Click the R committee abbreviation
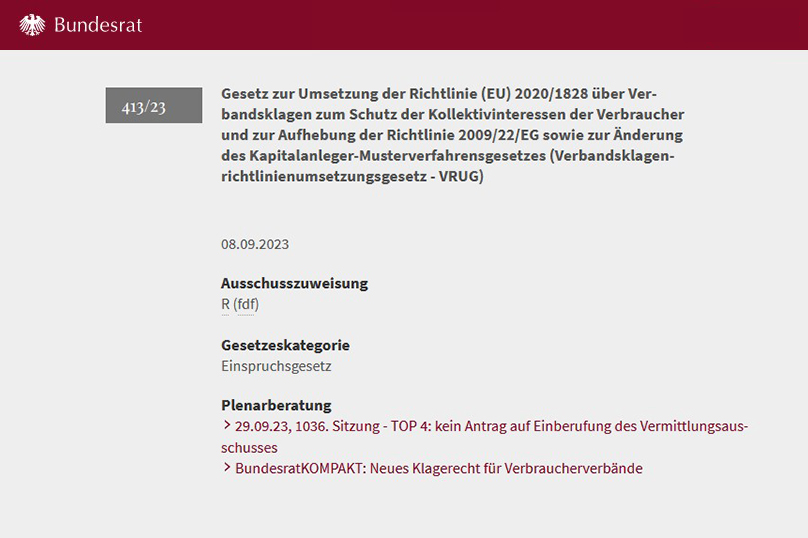This screenshot has width=808, height=538. (x=225, y=304)
